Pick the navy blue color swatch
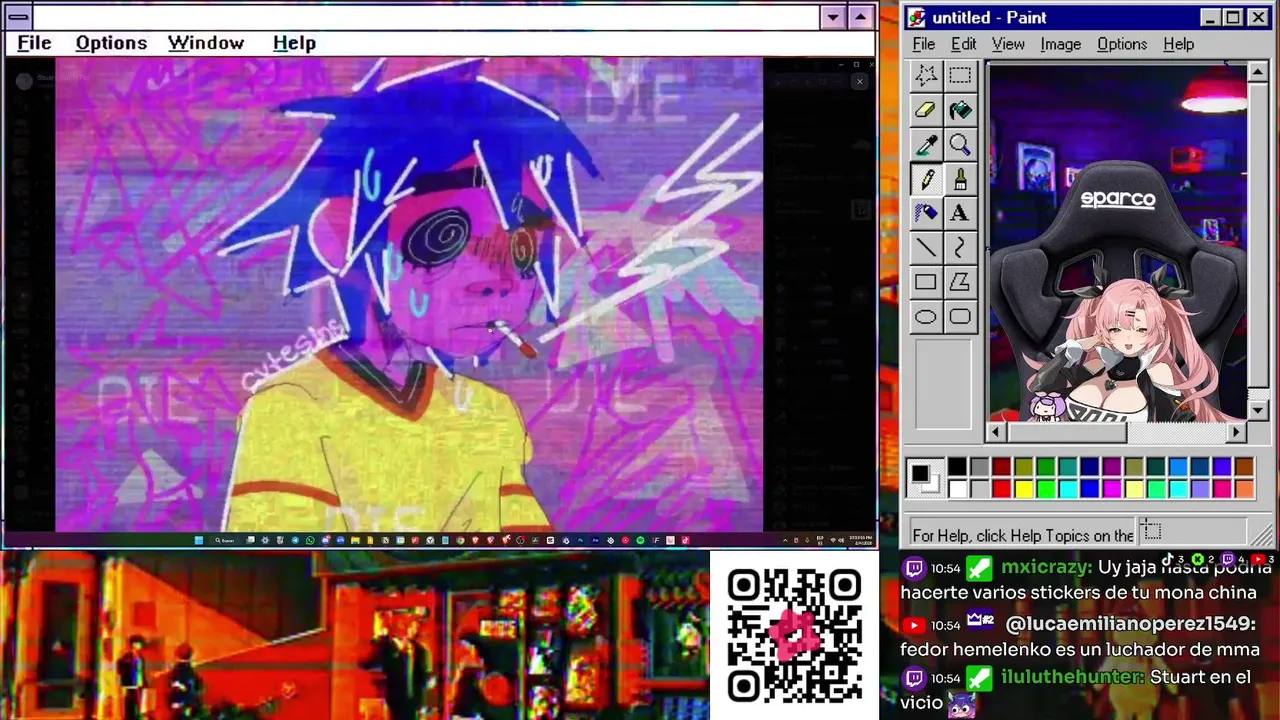 tap(1089, 467)
